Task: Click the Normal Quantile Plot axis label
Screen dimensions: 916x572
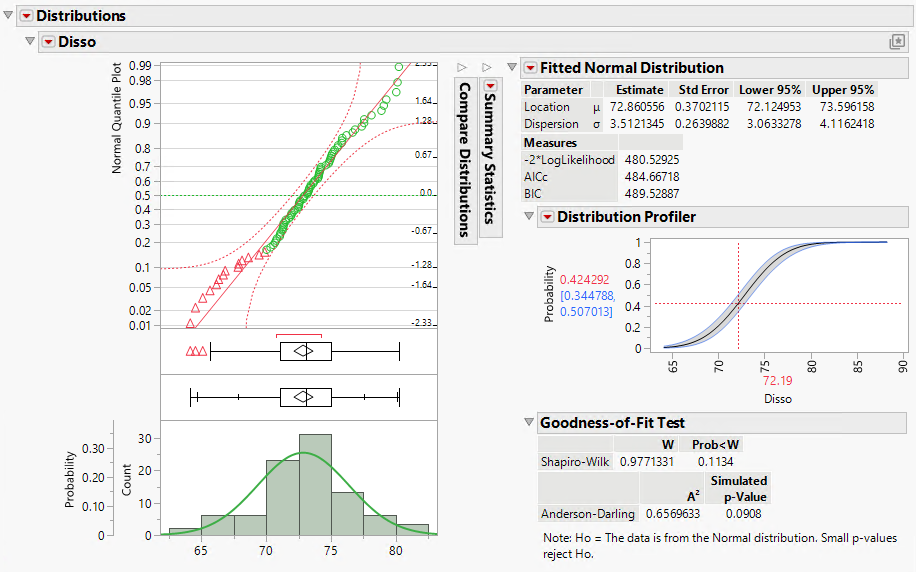Action: point(116,118)
